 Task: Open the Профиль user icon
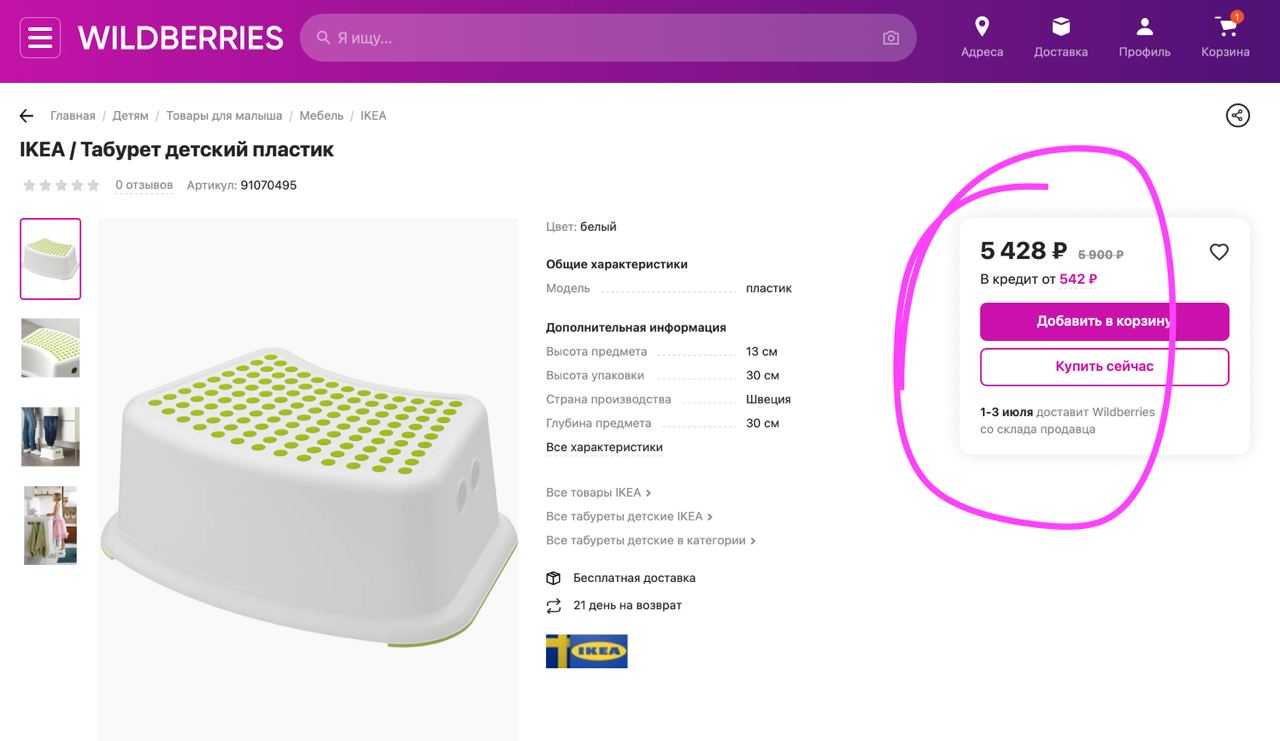coord(1145,26)
